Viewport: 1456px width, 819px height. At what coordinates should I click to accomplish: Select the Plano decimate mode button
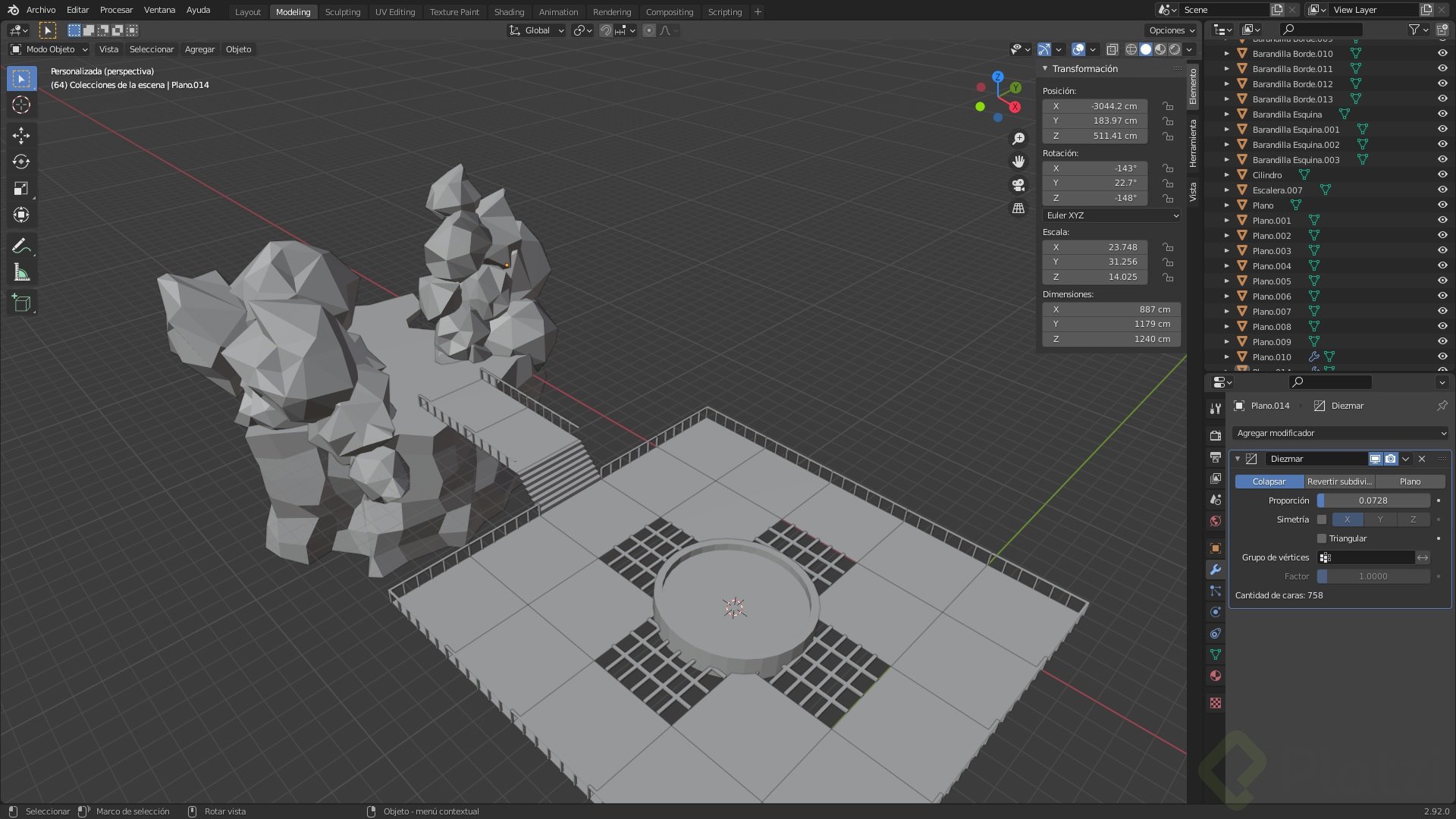click(1410, 482)
